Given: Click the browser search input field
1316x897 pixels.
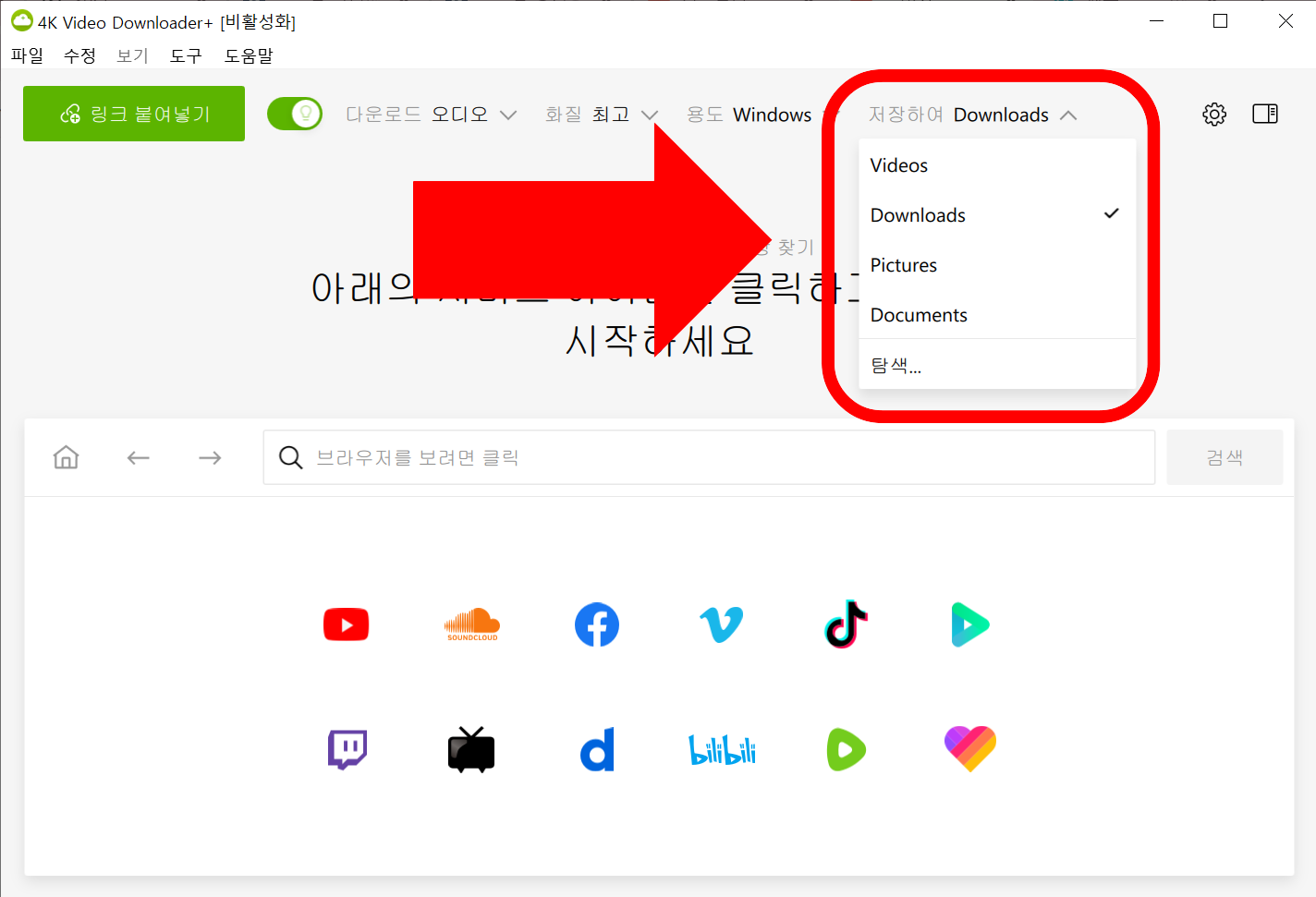Looking at the screenshot, I should click(x=709, y=456).
